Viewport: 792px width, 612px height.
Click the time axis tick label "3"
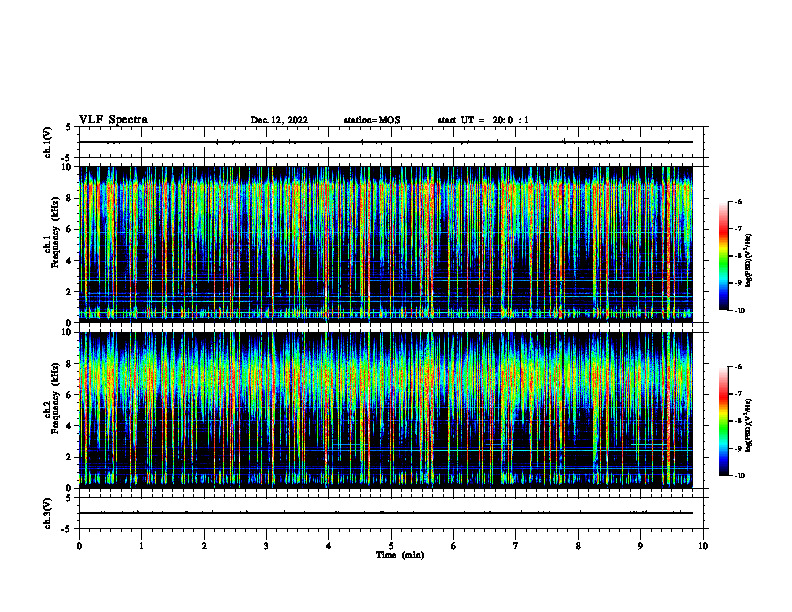(266, 546)
